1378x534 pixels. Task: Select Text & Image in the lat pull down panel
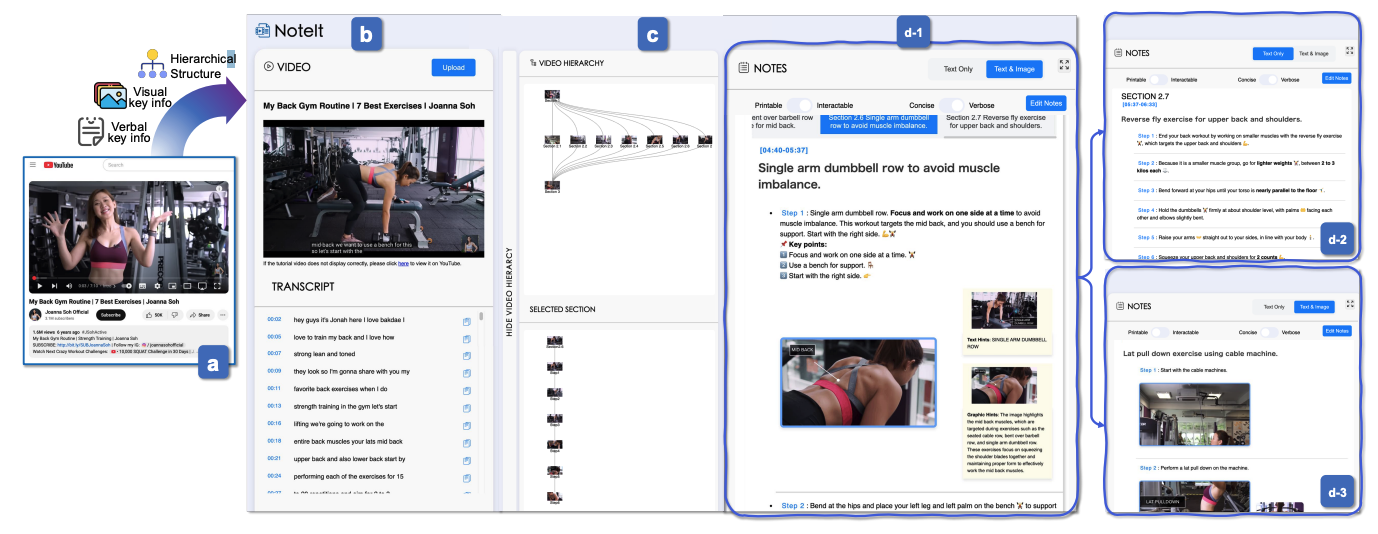click(1314, 306)
